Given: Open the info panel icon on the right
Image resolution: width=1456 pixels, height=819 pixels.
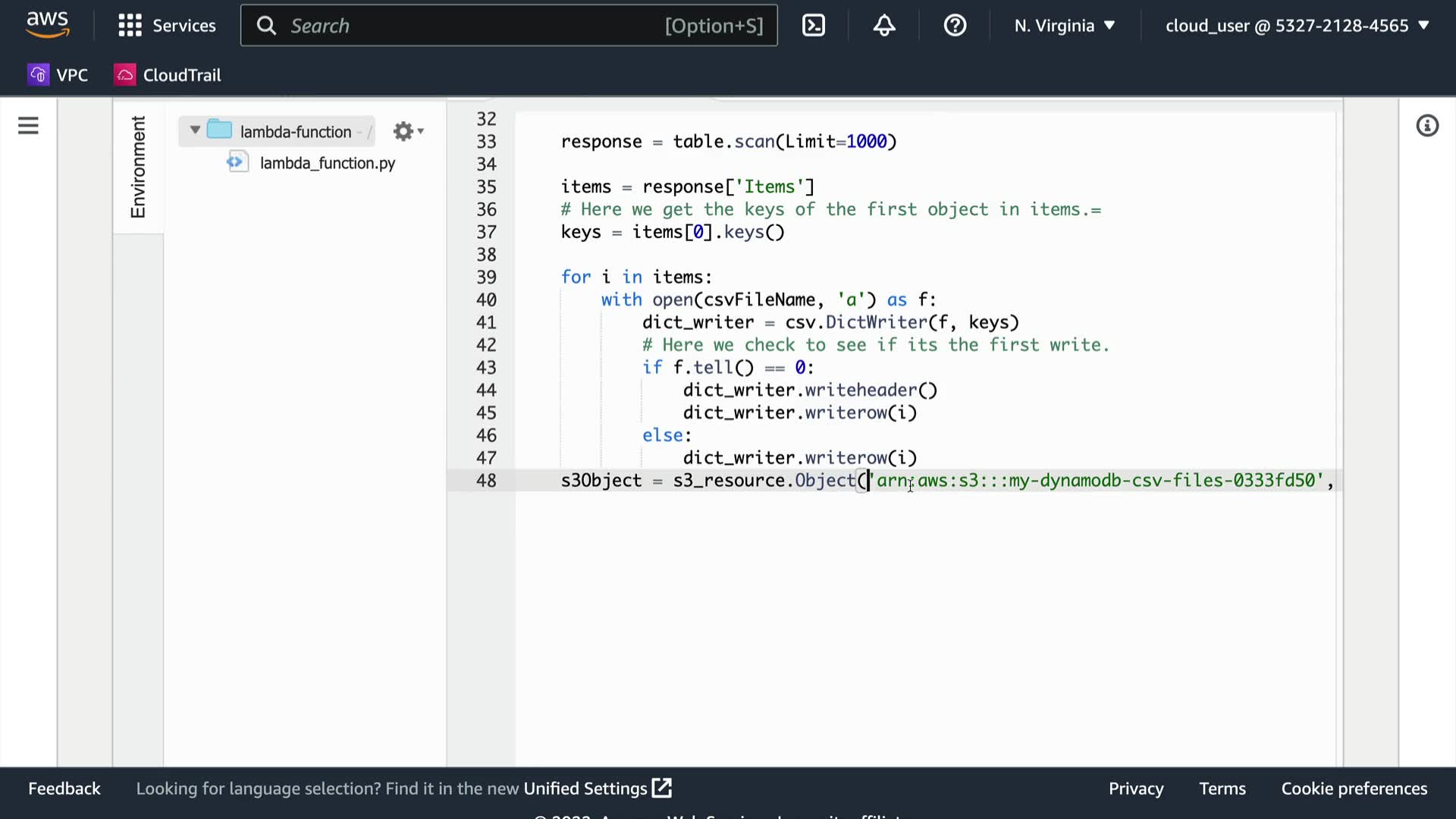Looking at the screenshot, I should 1427,126.
